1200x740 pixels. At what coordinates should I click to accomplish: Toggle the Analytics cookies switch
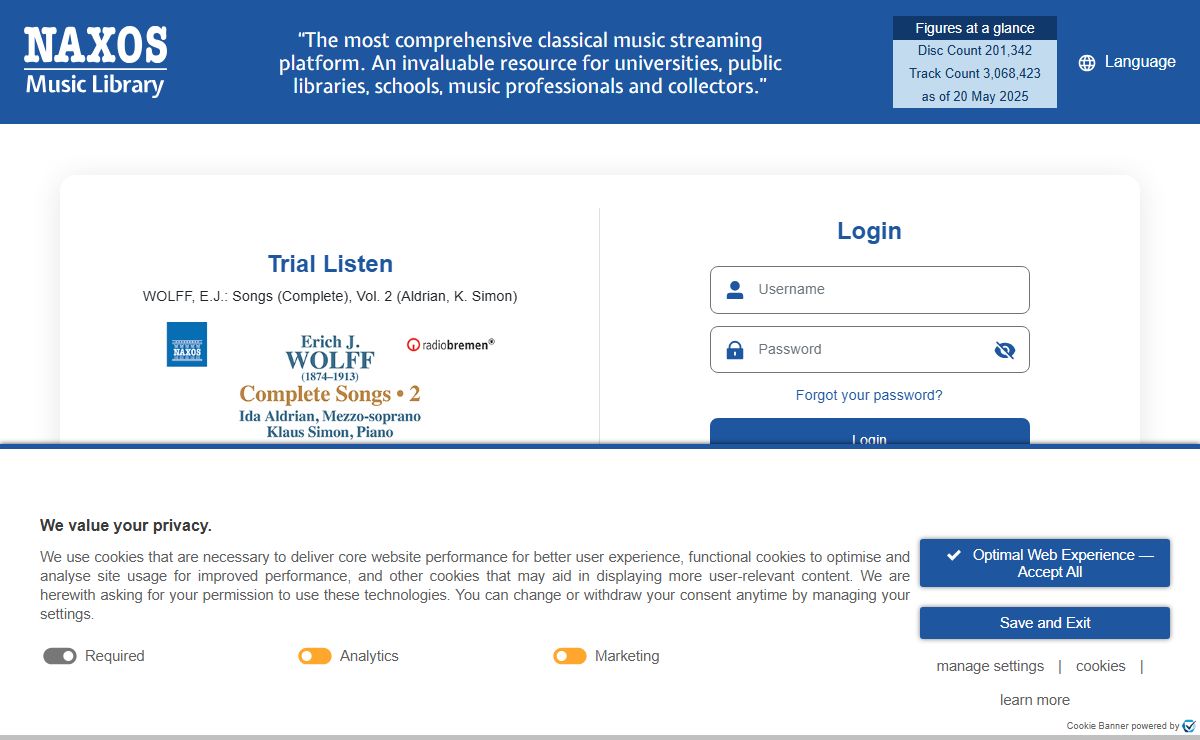[315, 656]
